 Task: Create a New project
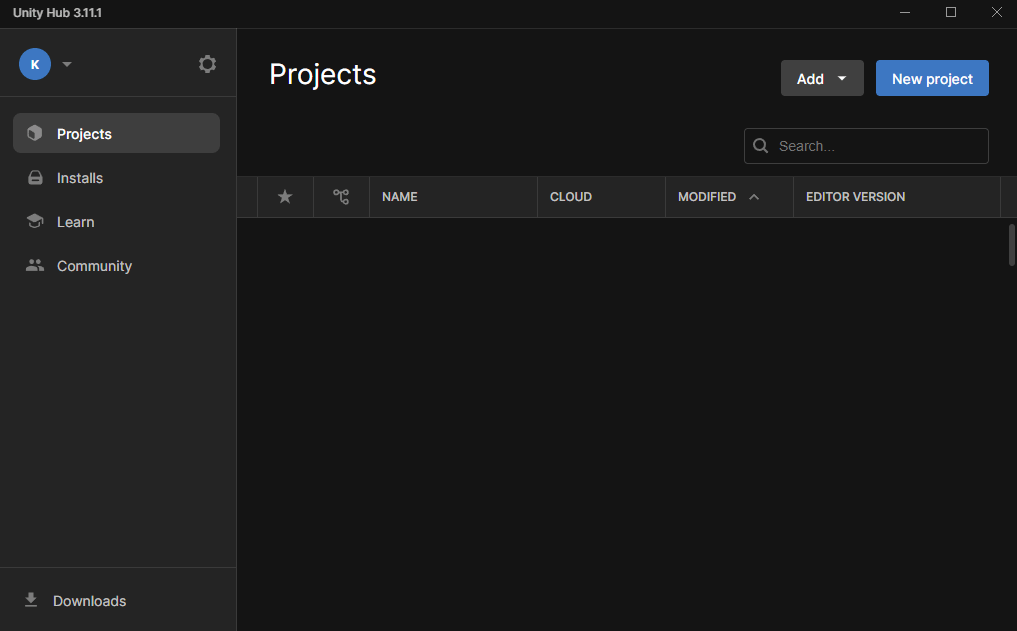coord(932,79)
